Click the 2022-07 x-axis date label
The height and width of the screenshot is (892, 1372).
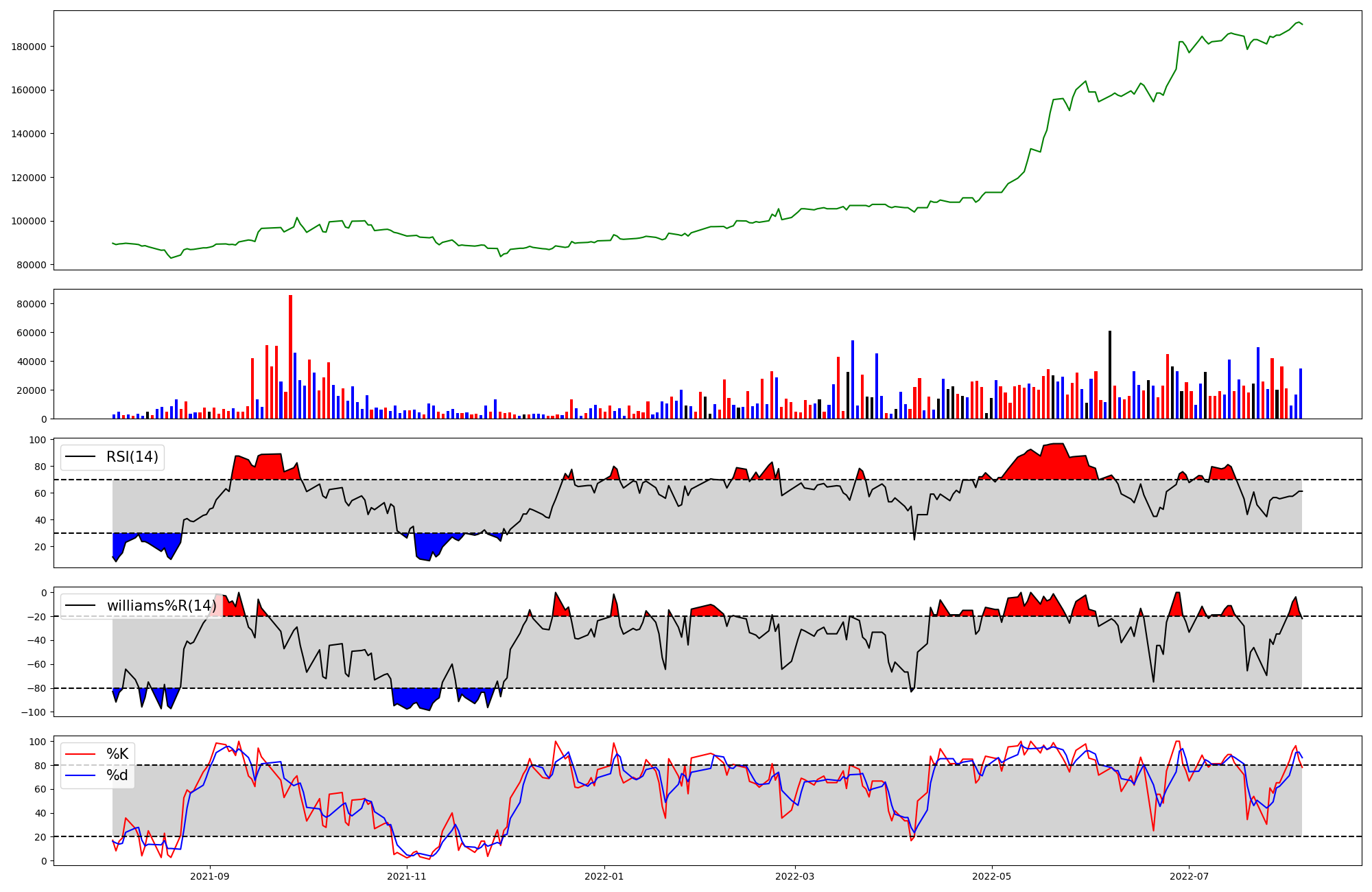[1189, 876]
